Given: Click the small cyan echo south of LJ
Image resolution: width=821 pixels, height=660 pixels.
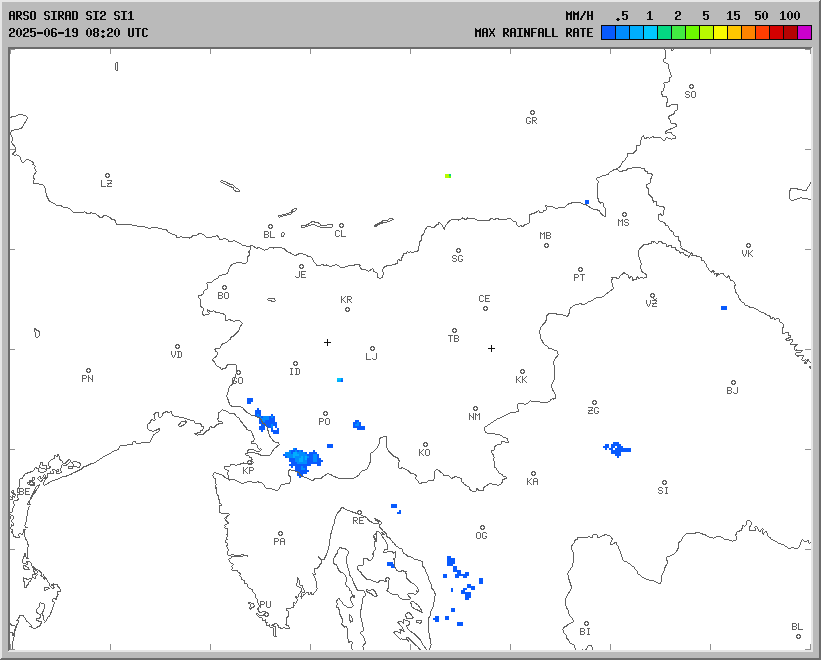Looking at the screenshot, I should 340,380.
